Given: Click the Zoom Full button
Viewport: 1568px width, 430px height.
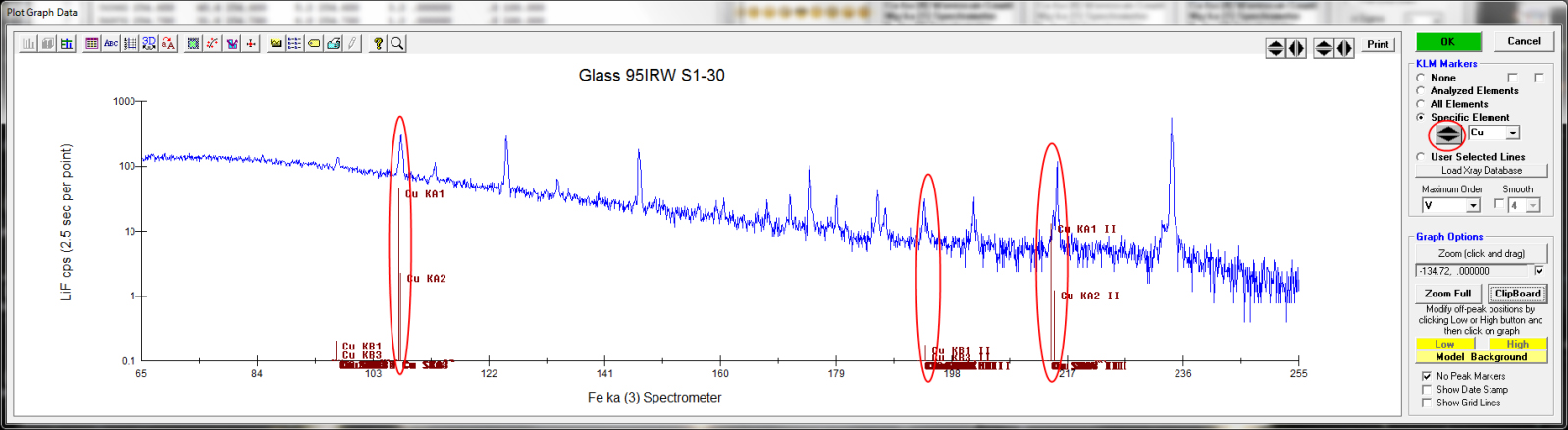Looking at the screenshot, I should click(1447, 294).
